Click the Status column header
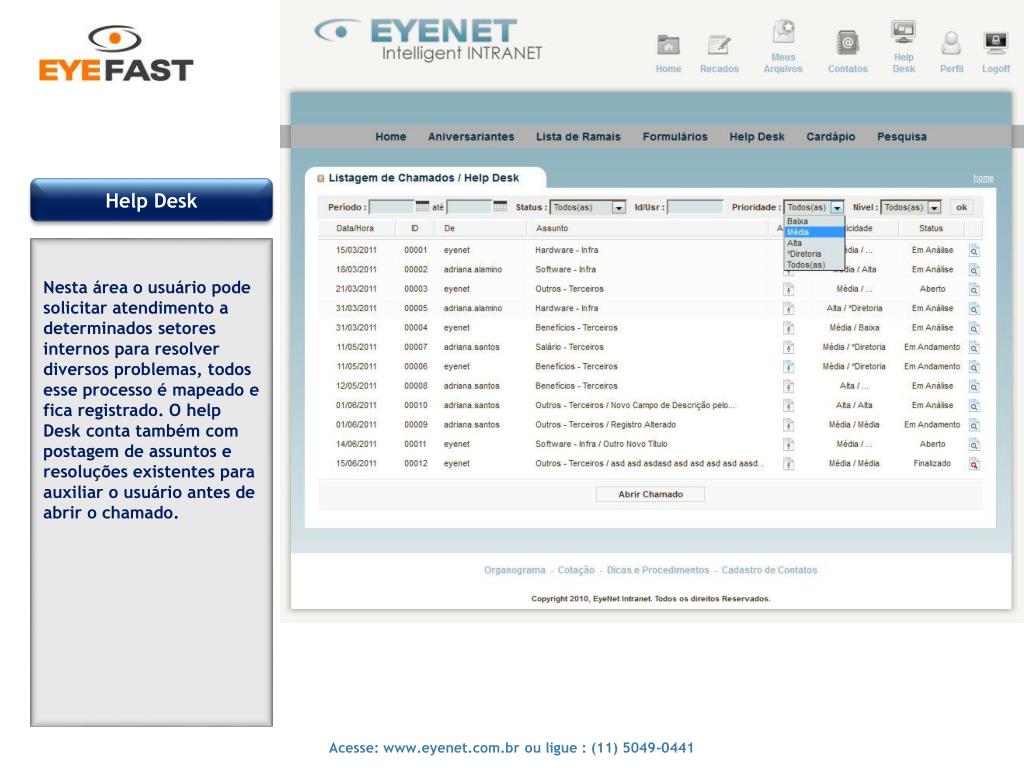This screenshot has height=768, width=1024. (x=931, y=229)
